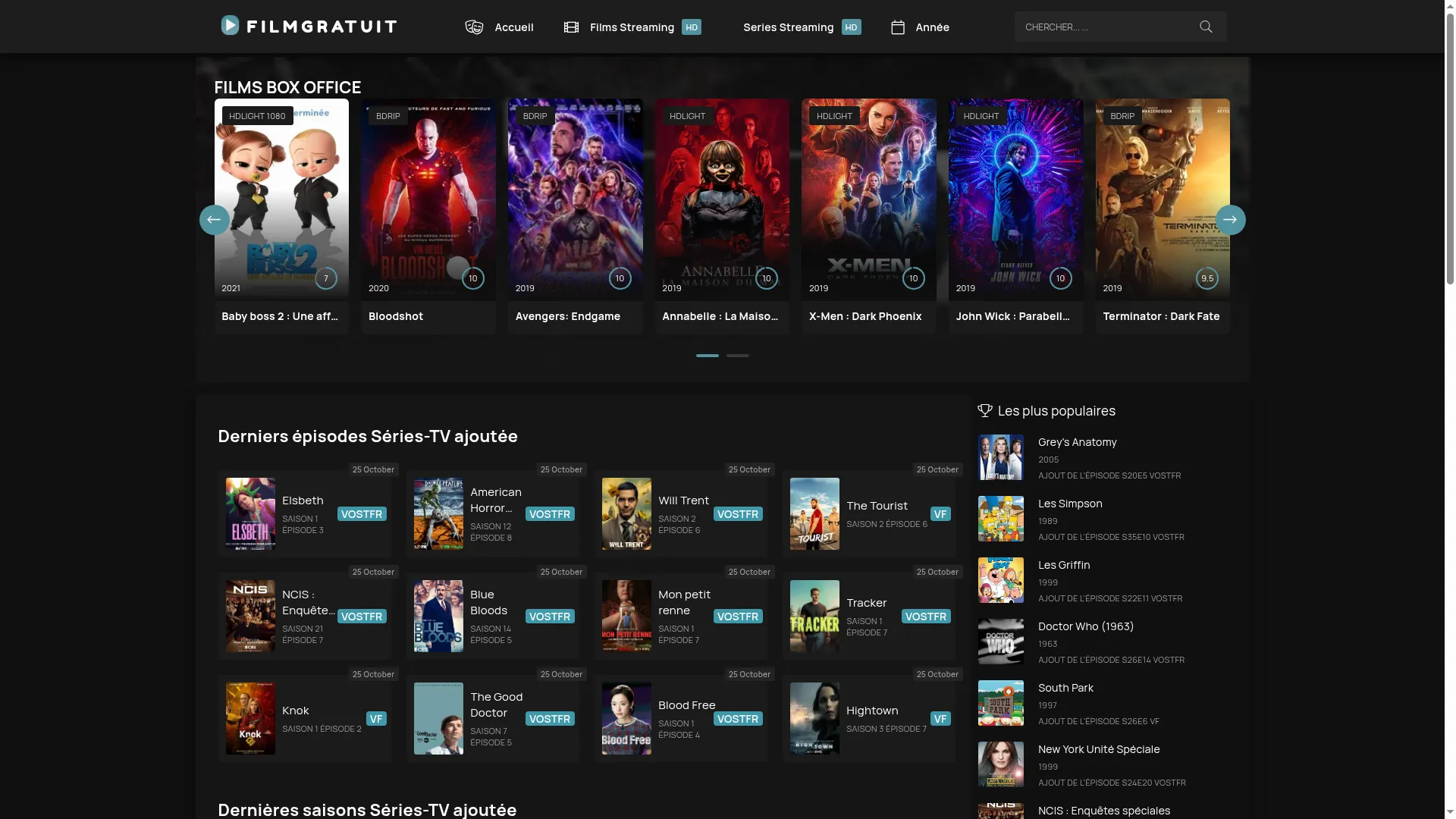1456x819 pixels.
Task: Click the FilmGratuit play logo icon
Action: pos(230,26)
